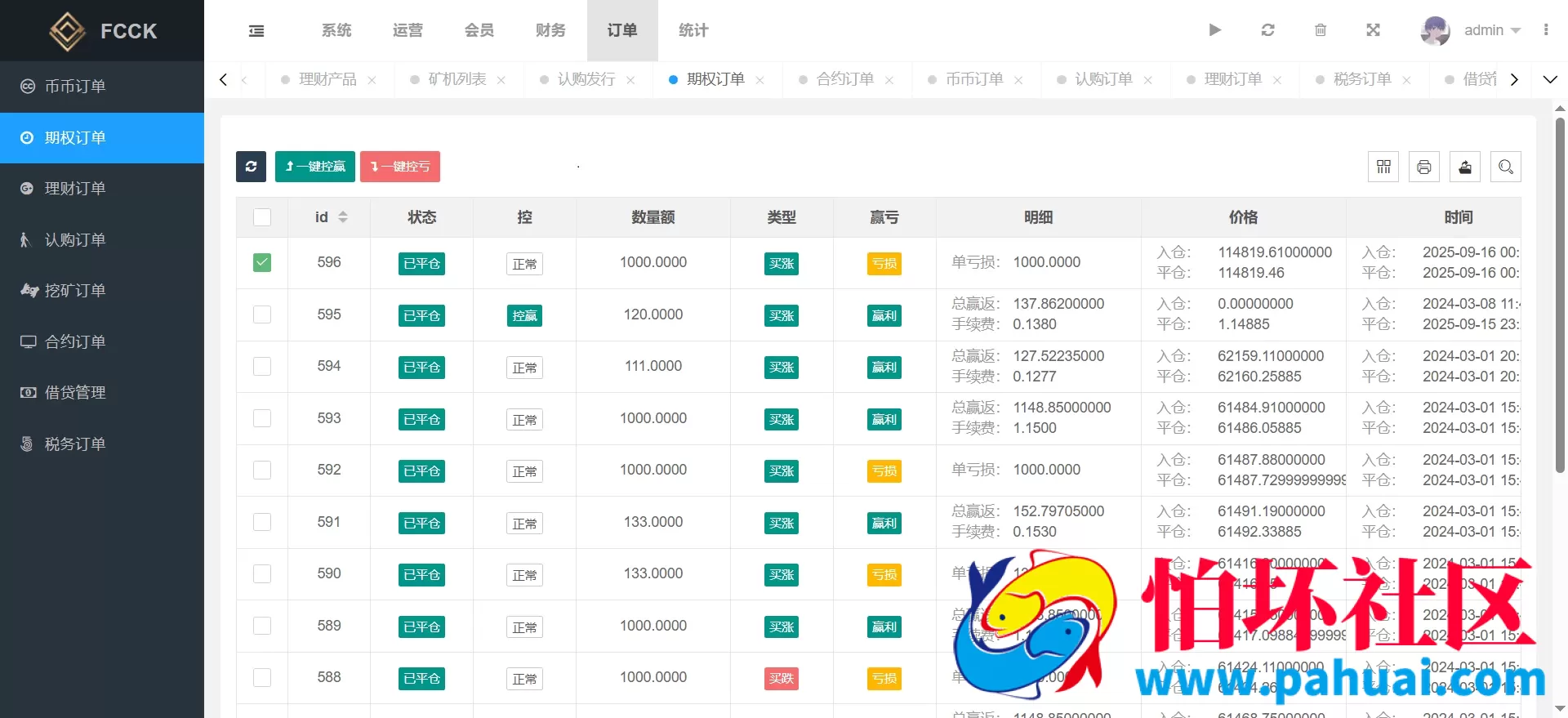The height and width of the screenshot is (718, 1568).
Task: Open 挖矿订单 in the sidebar
Action: [x=102, y=291]
